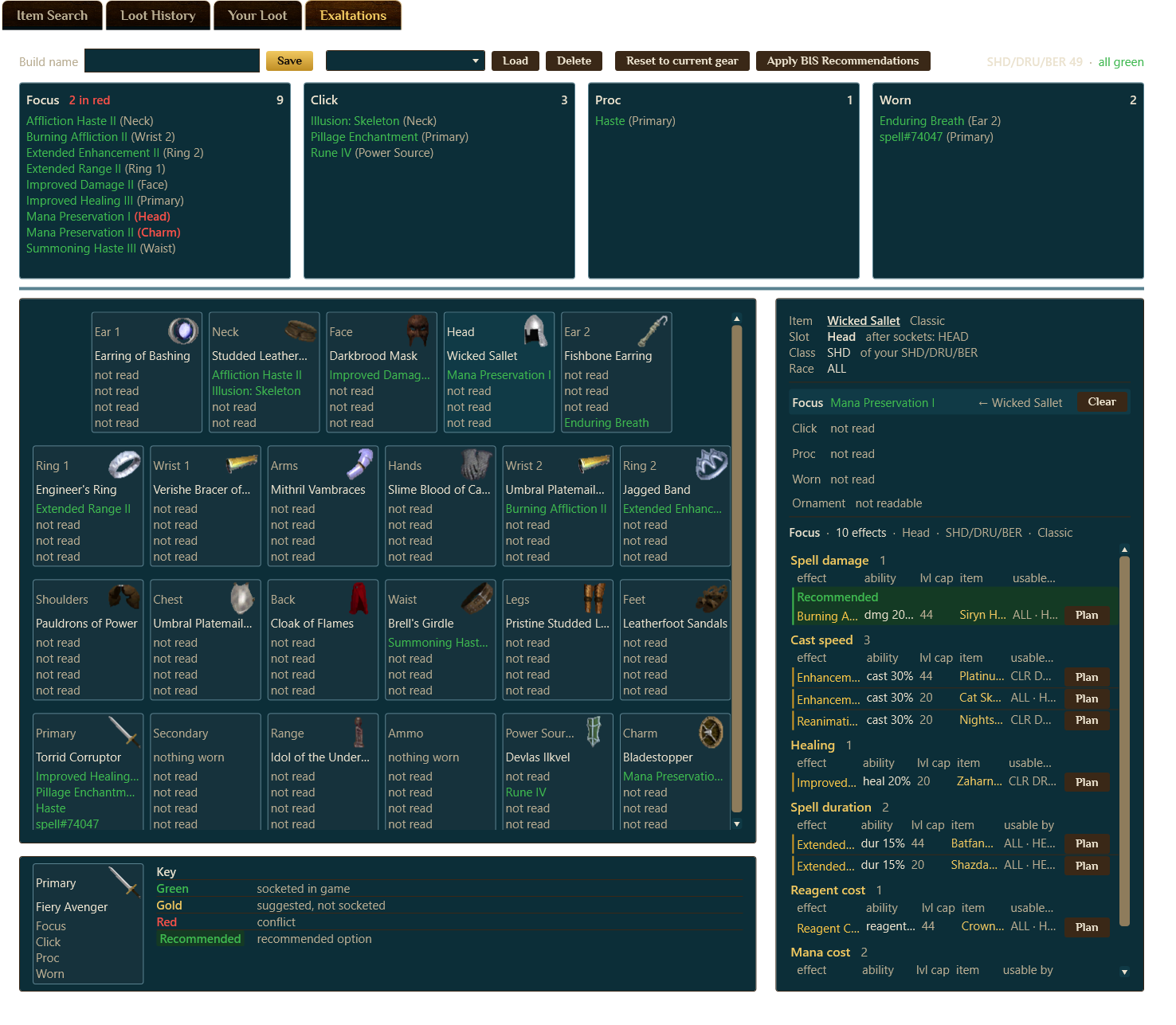
Task: Plan the Reanimati... cast speed effect
Action: 1087,720
